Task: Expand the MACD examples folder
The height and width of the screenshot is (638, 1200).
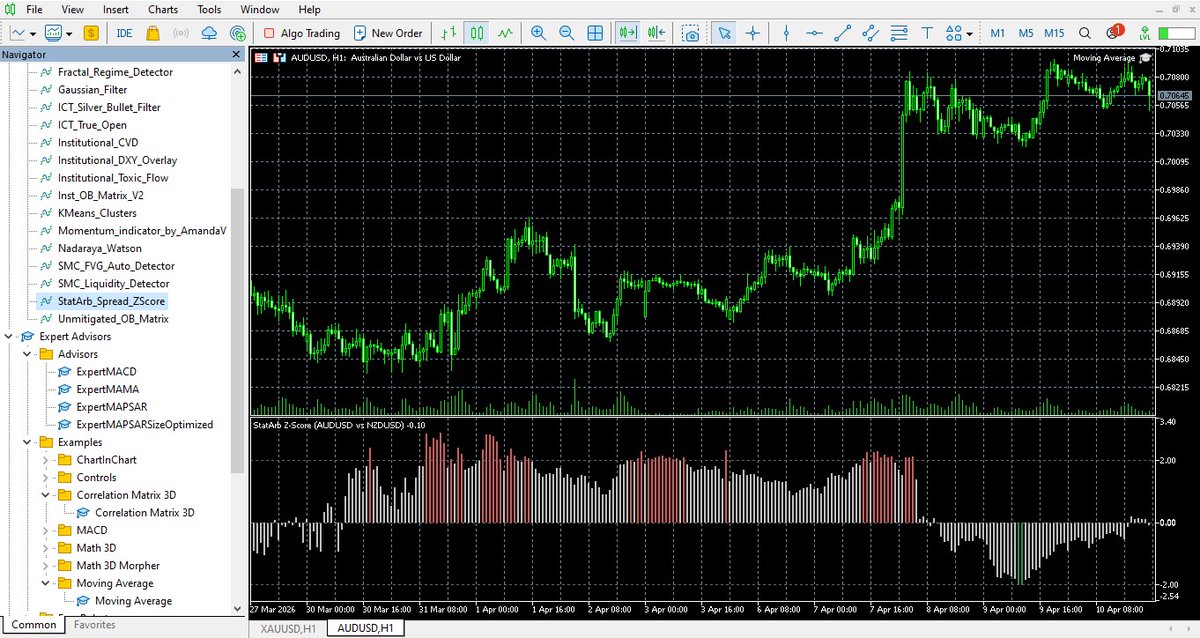Action: [x=46, y=530]
